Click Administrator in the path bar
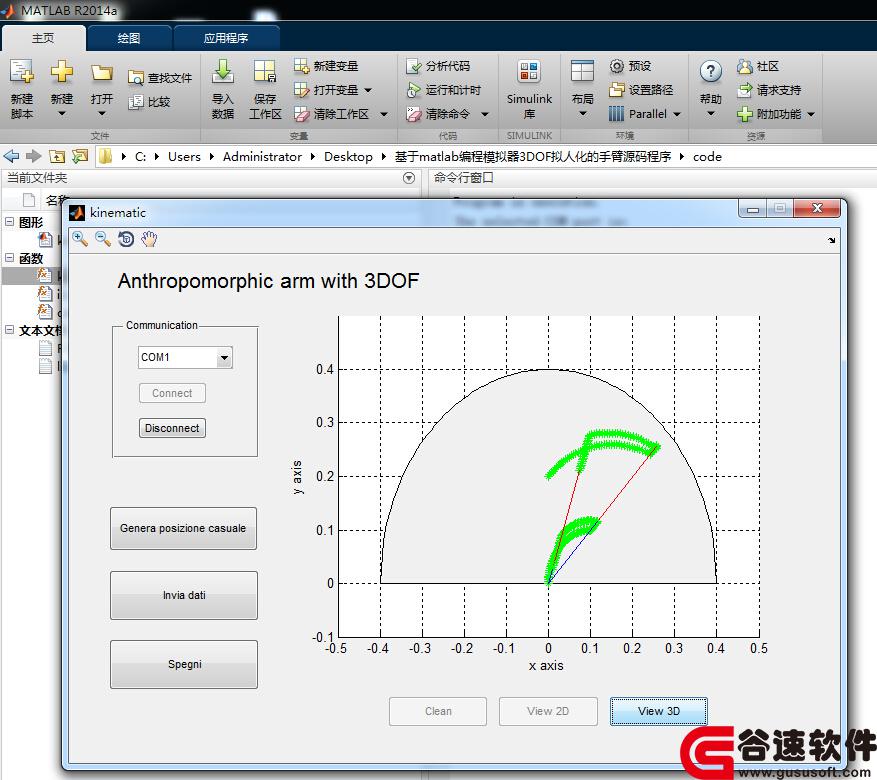This screenshot has width=877, height=780. (262, 157)
